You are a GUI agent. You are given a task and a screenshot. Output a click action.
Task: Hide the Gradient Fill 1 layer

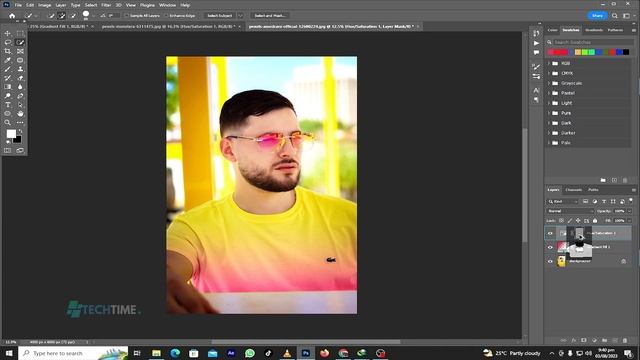pyautogui.click(x=550, y=247)
